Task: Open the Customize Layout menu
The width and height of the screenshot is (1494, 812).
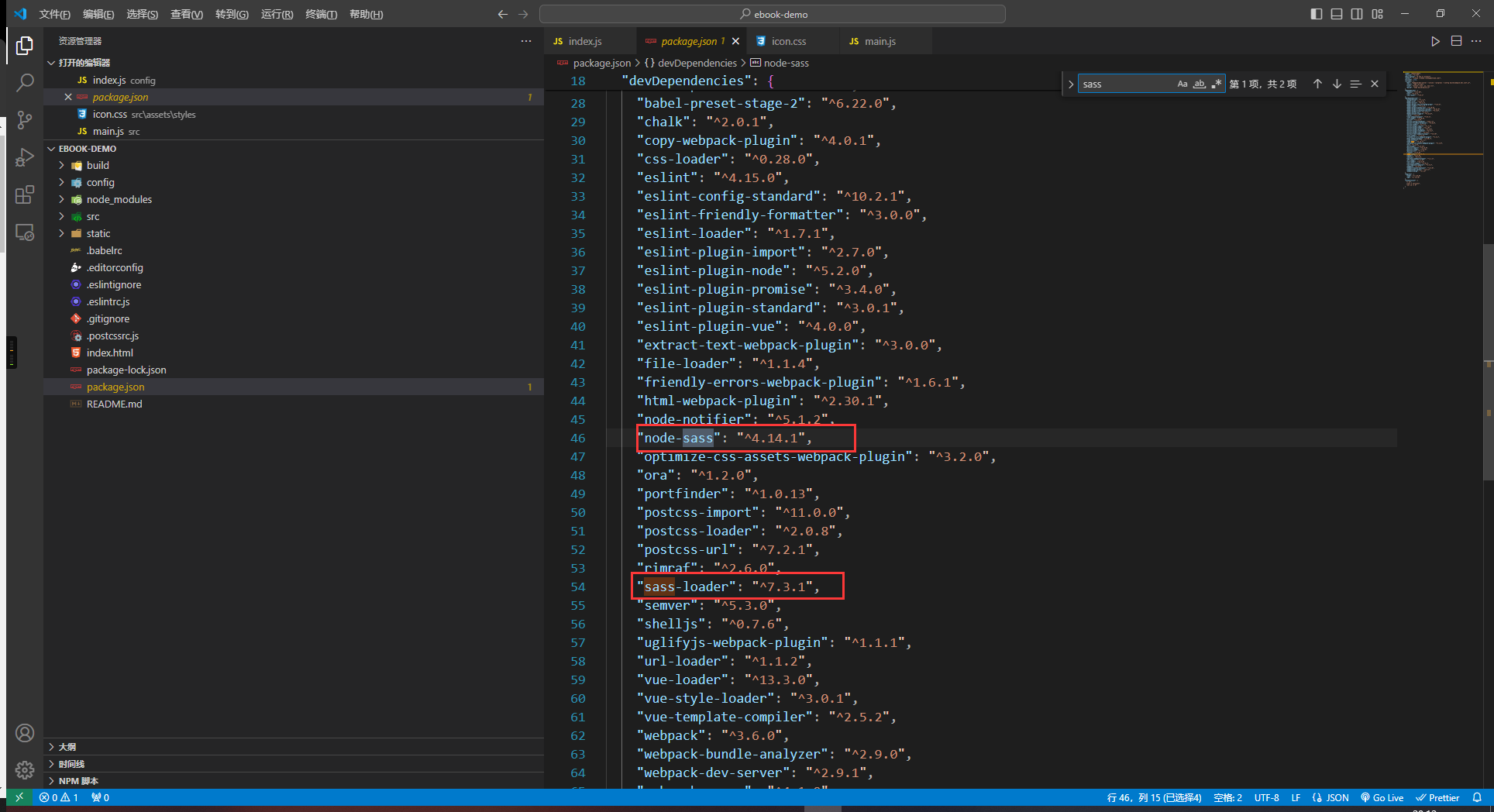Action: pyautogui.click(x=1377, y=14)
